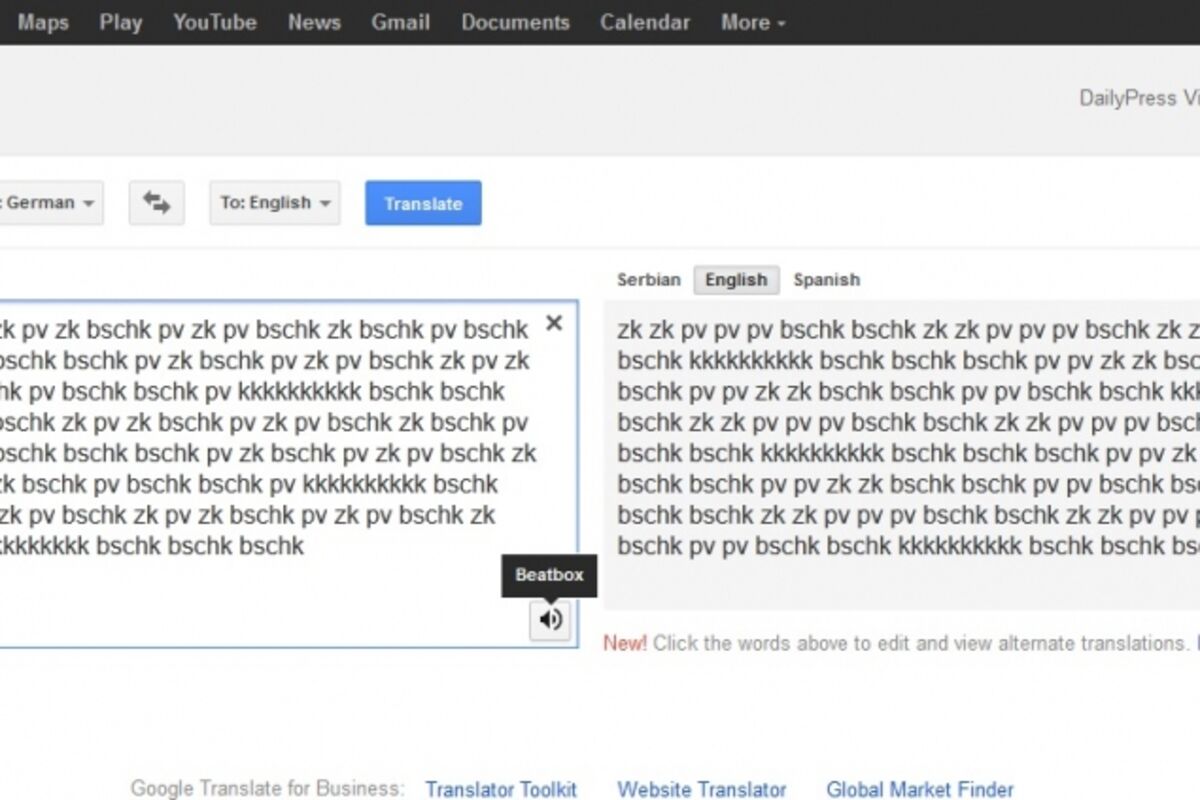This screenshot has height=800, width=1200.
Task: Clear source text with X icon
Action: [554, 323]
